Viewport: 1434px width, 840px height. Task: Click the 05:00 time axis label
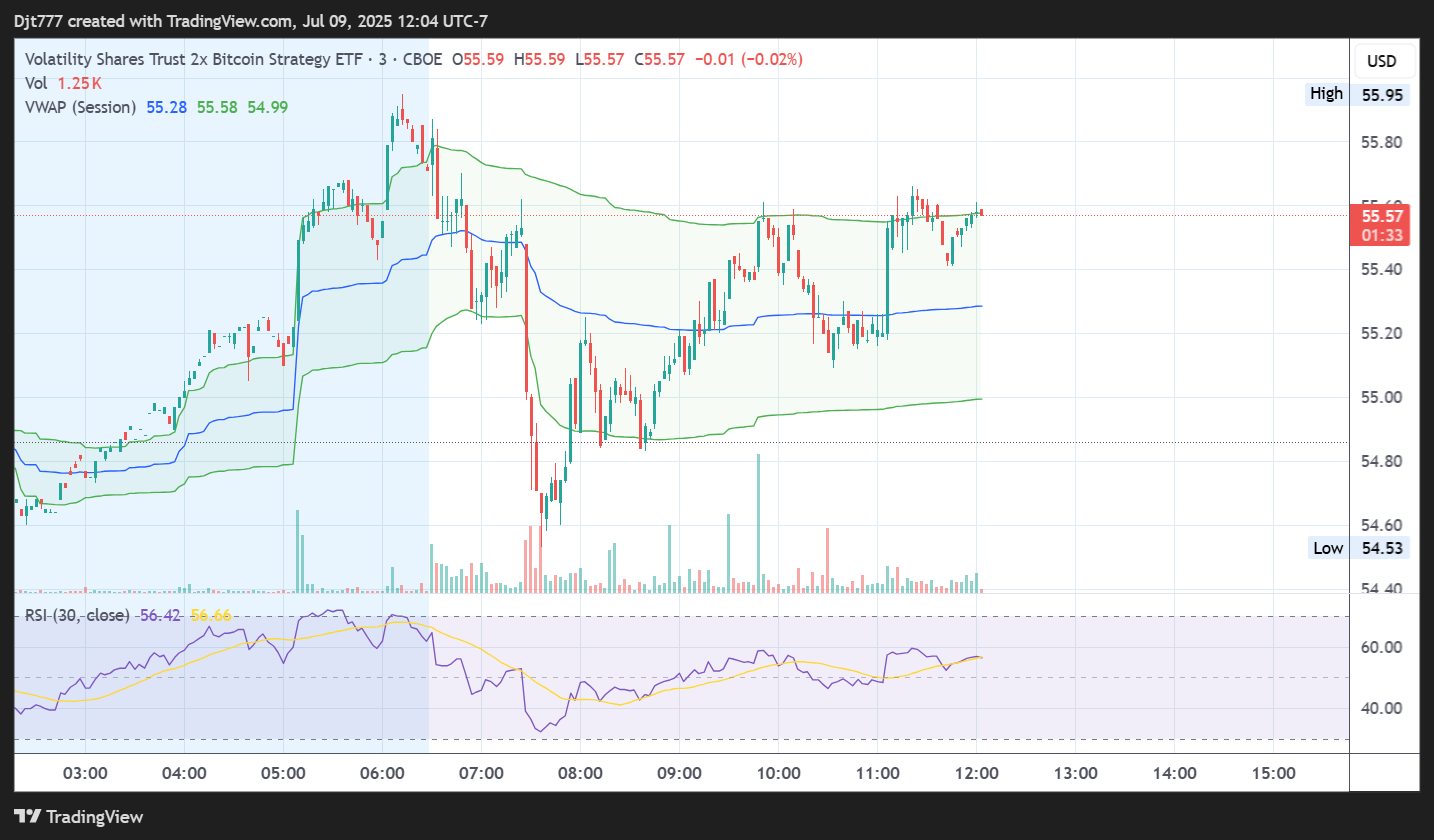pos(284,773)
